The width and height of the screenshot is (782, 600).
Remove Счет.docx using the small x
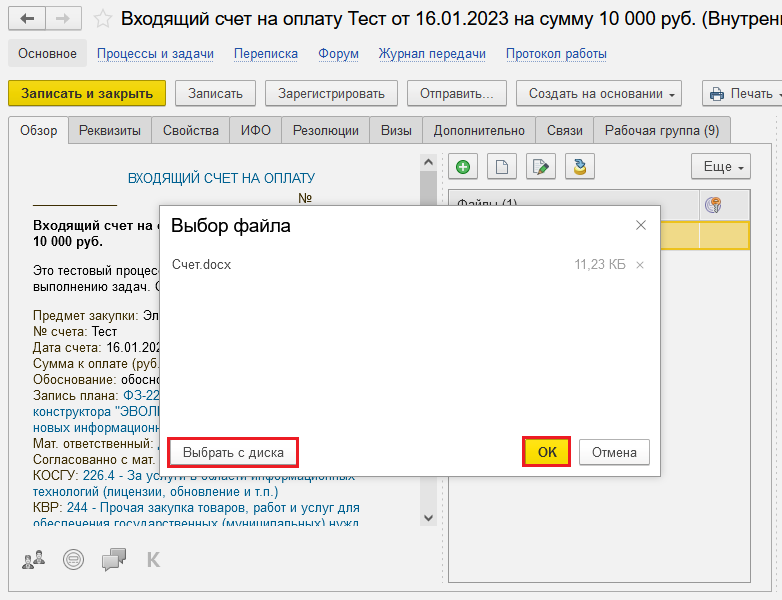[x=640, y=265]
